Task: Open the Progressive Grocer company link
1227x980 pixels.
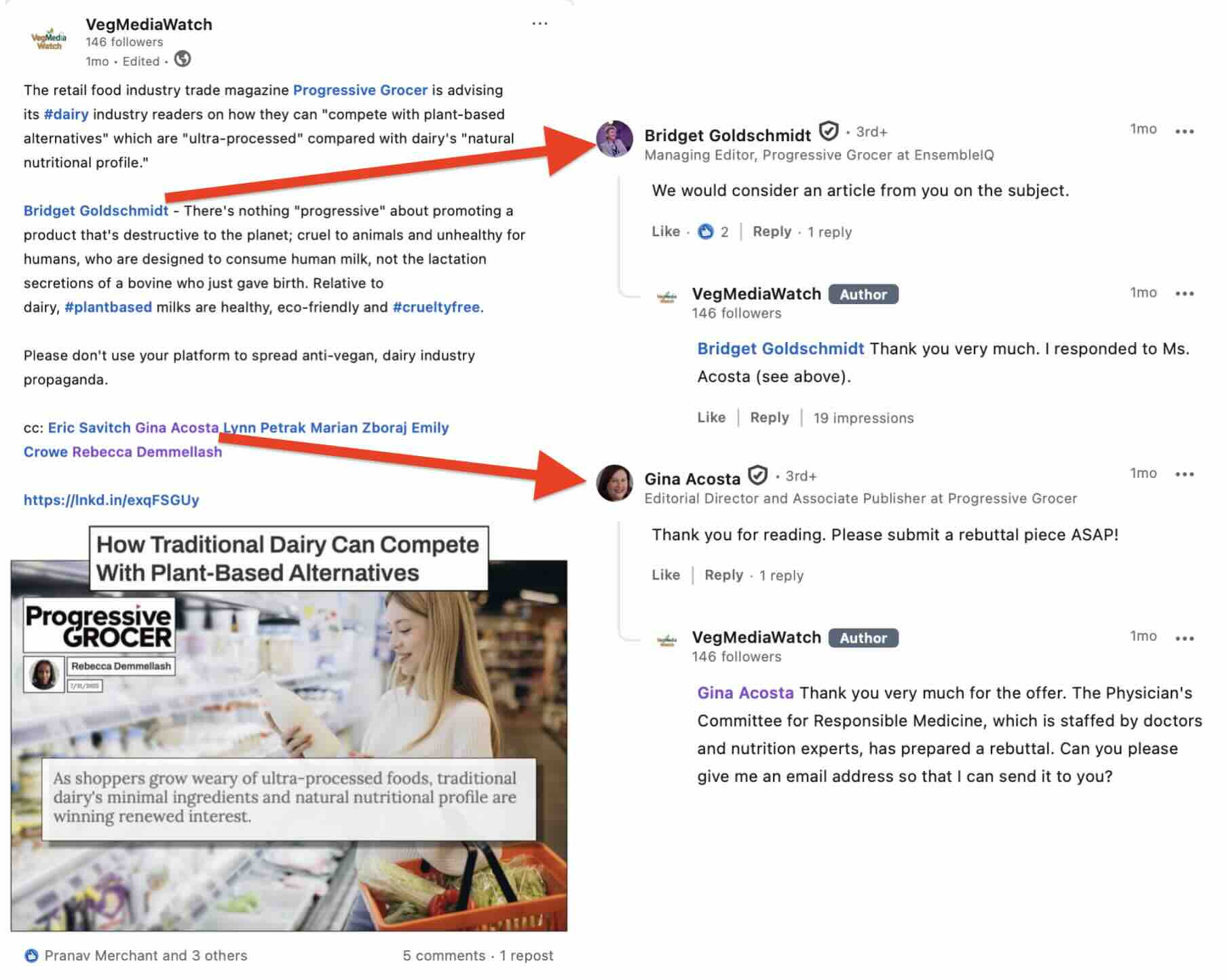Action: (360, 90)
